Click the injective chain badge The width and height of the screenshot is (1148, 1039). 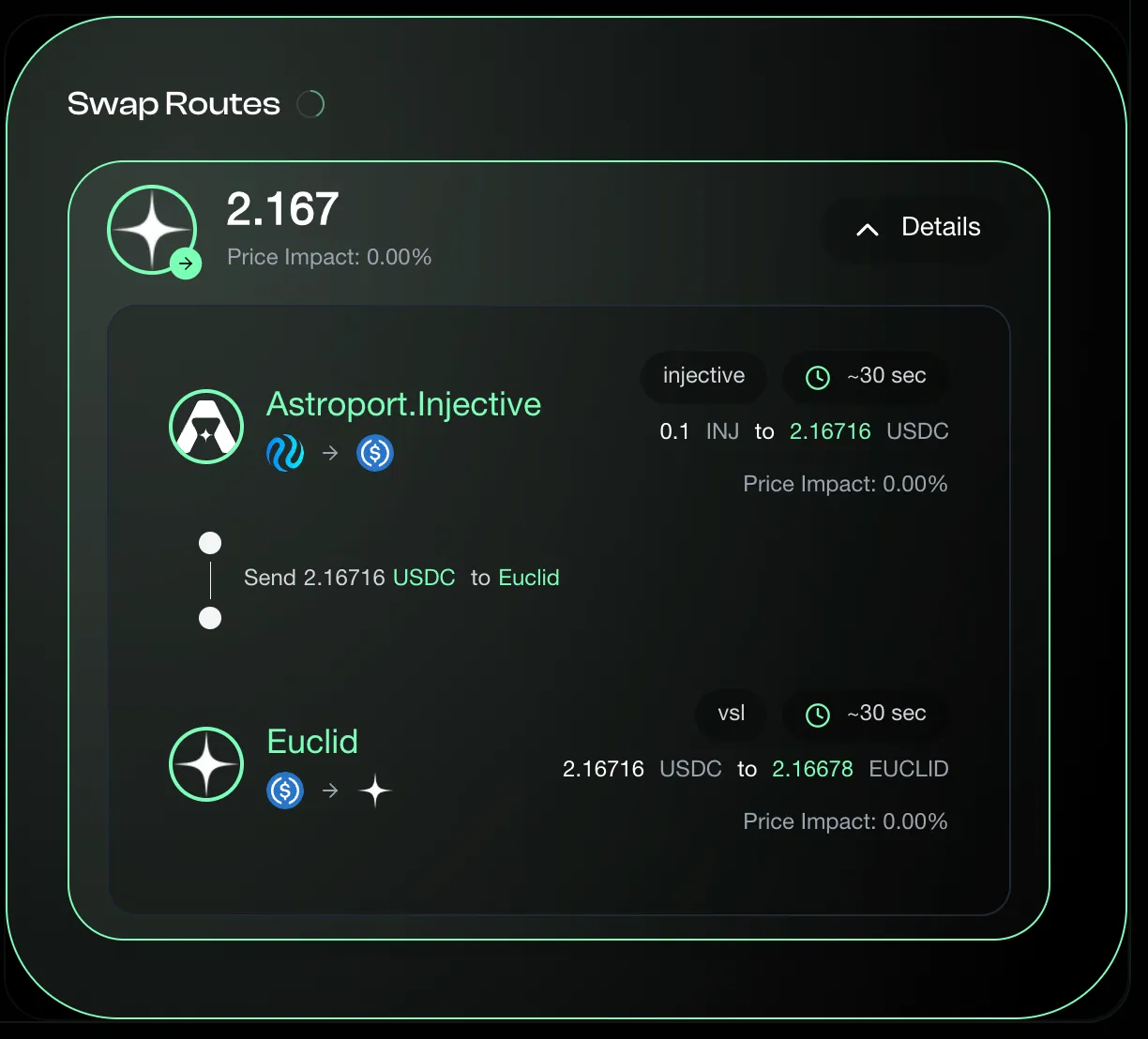(703, 376)
